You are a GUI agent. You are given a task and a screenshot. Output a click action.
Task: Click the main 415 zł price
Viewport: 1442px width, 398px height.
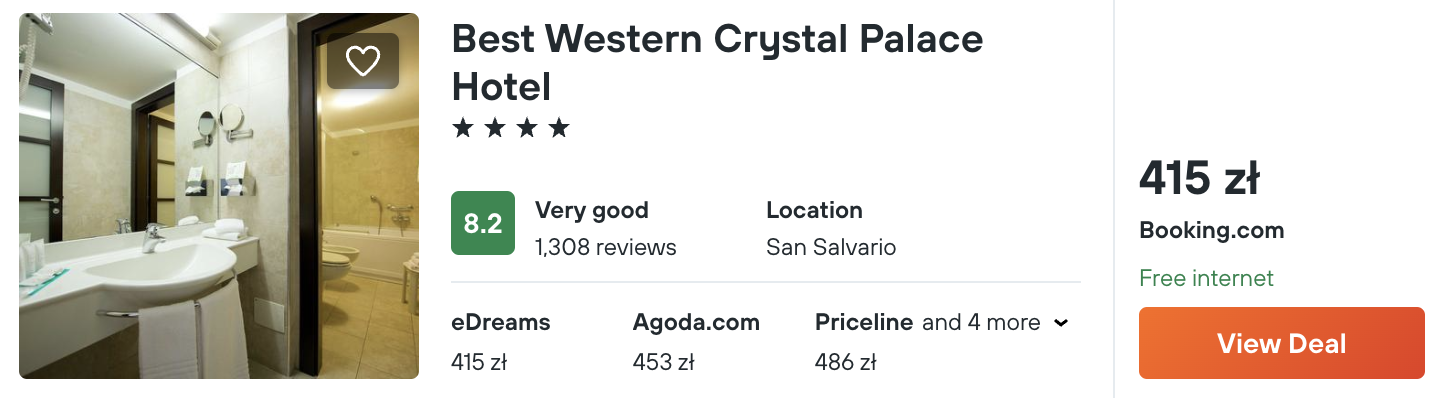(x=1199, y=179)
